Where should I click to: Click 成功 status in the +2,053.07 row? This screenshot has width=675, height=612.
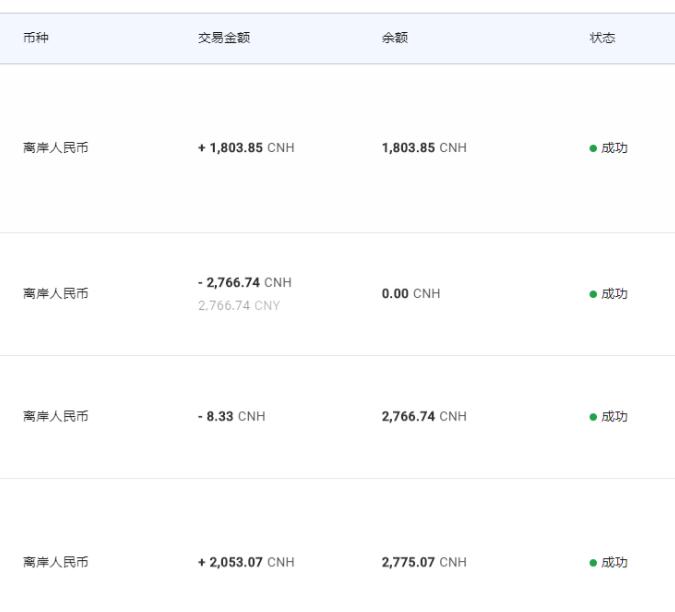click(614, 563)
